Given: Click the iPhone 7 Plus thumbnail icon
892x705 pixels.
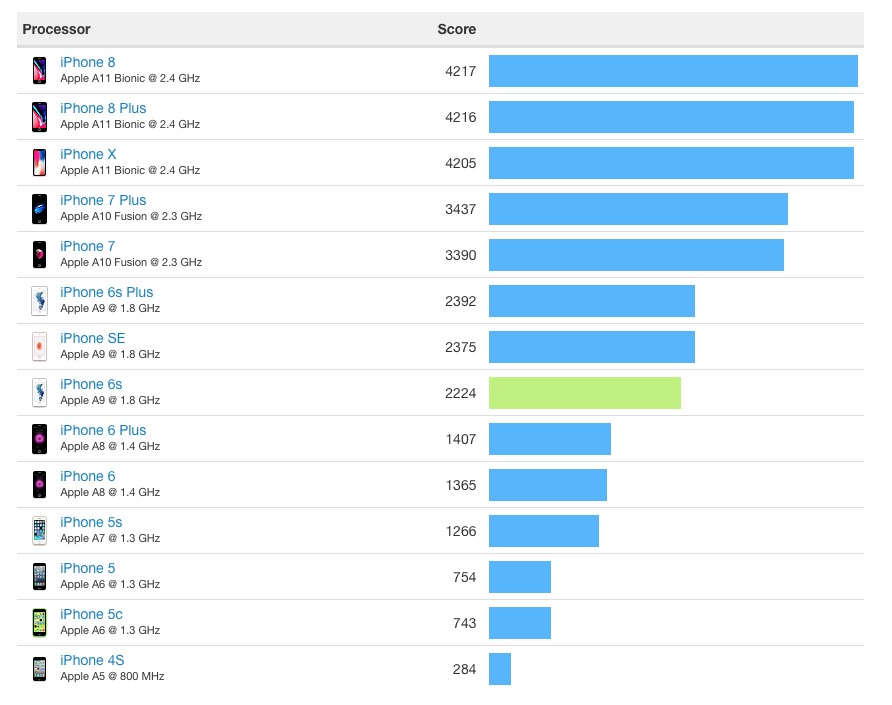Looking at the screenshot, I should [39, 208].
